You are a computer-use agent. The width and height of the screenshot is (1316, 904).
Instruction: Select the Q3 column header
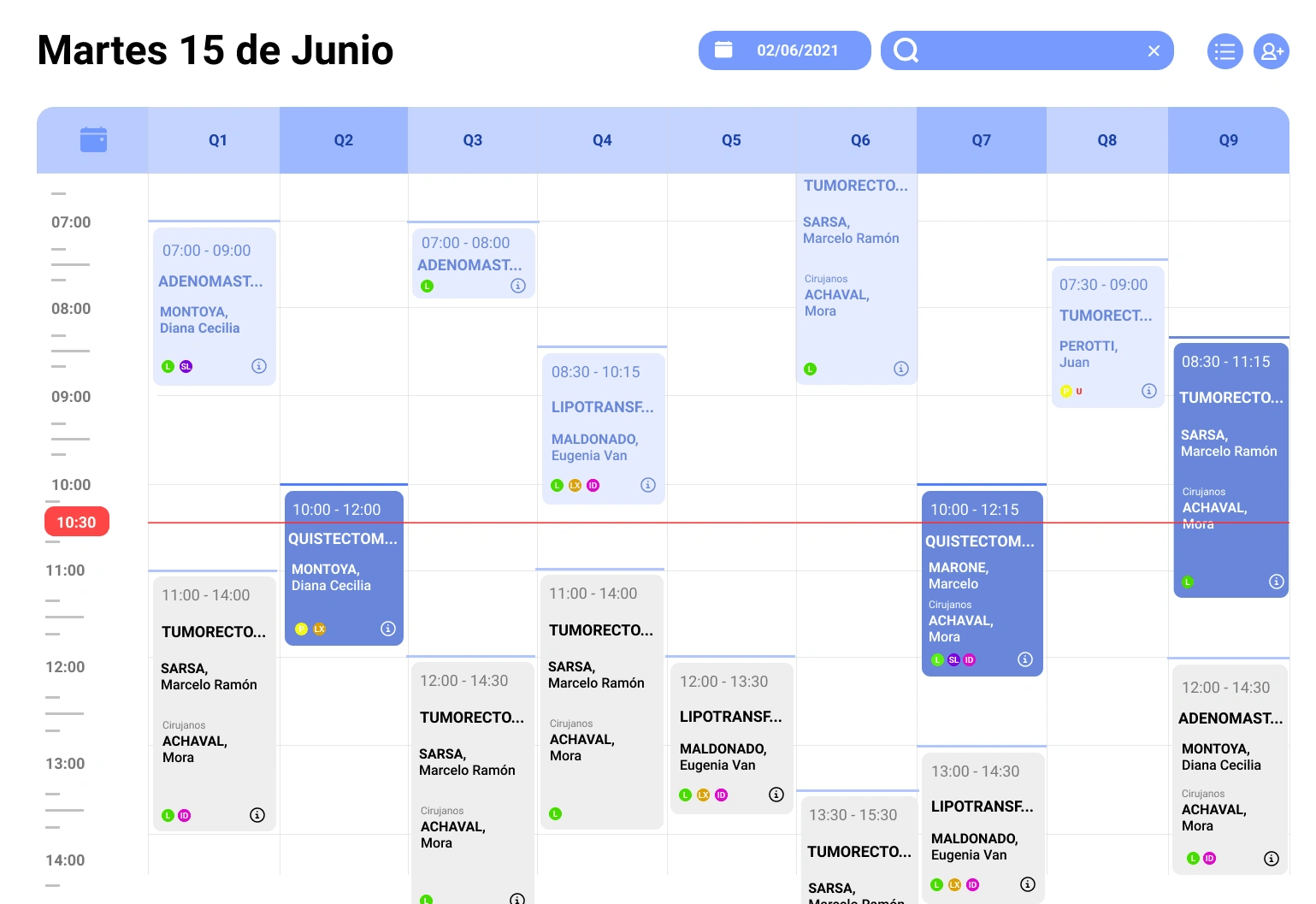pos(473,140)
